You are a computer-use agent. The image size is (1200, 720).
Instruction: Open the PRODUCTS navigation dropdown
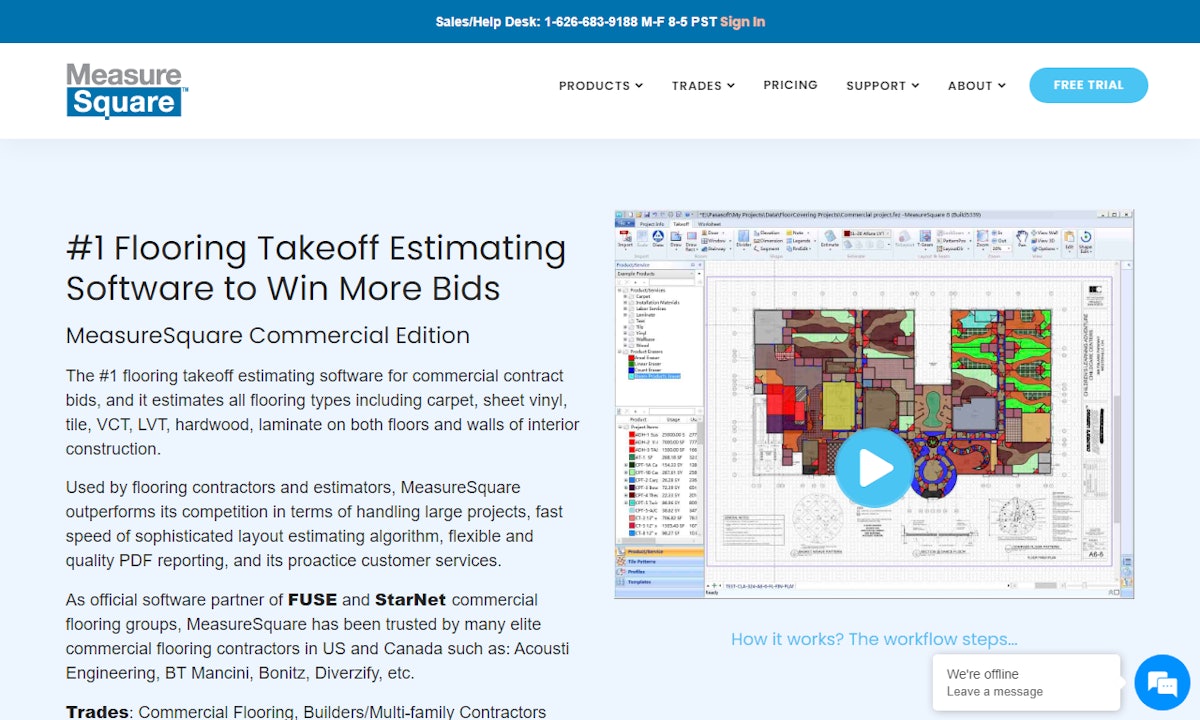[x=594, y=85]
